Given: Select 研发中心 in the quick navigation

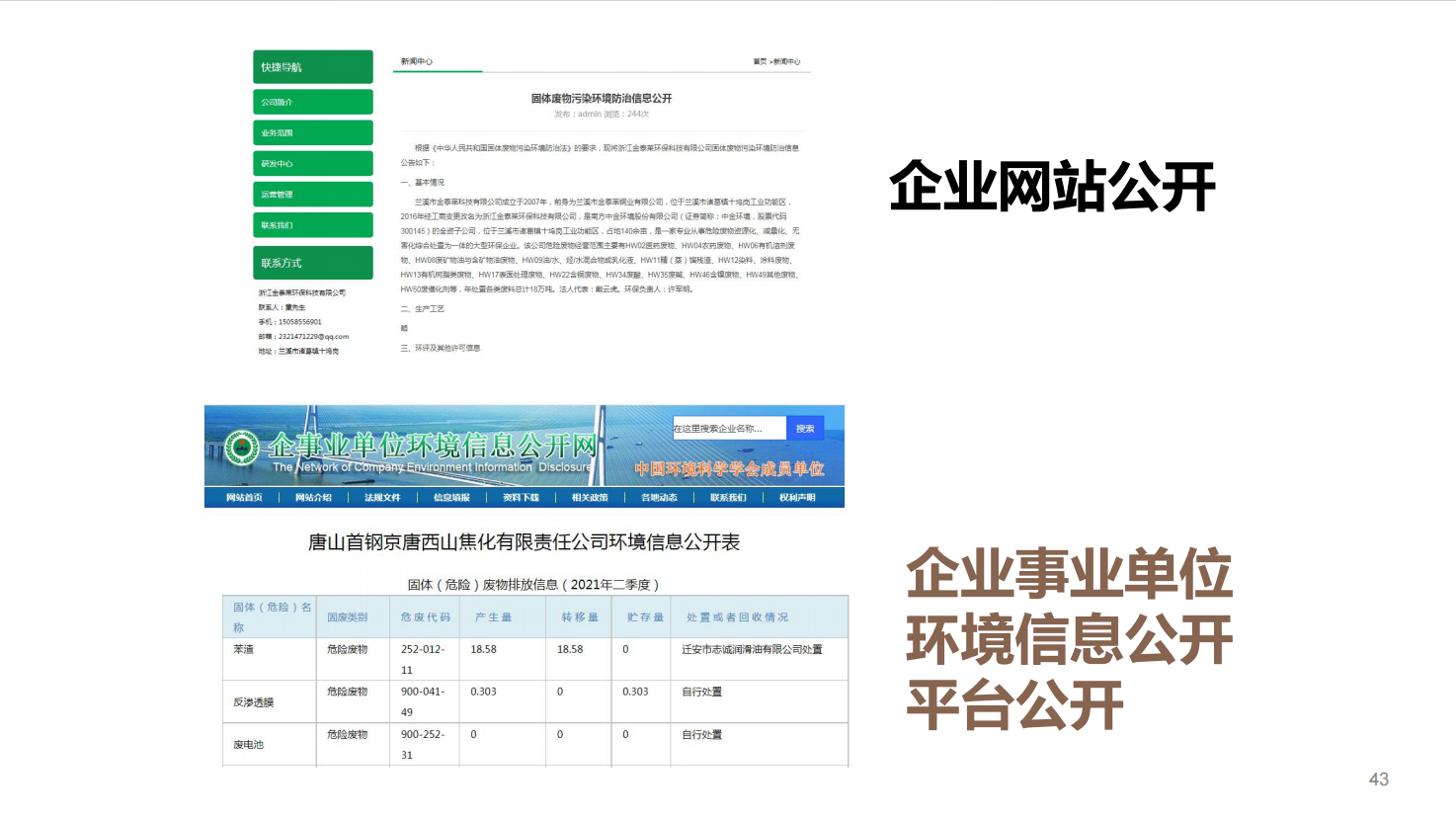Looking at the screenshot, I should [x=312, y=163].
